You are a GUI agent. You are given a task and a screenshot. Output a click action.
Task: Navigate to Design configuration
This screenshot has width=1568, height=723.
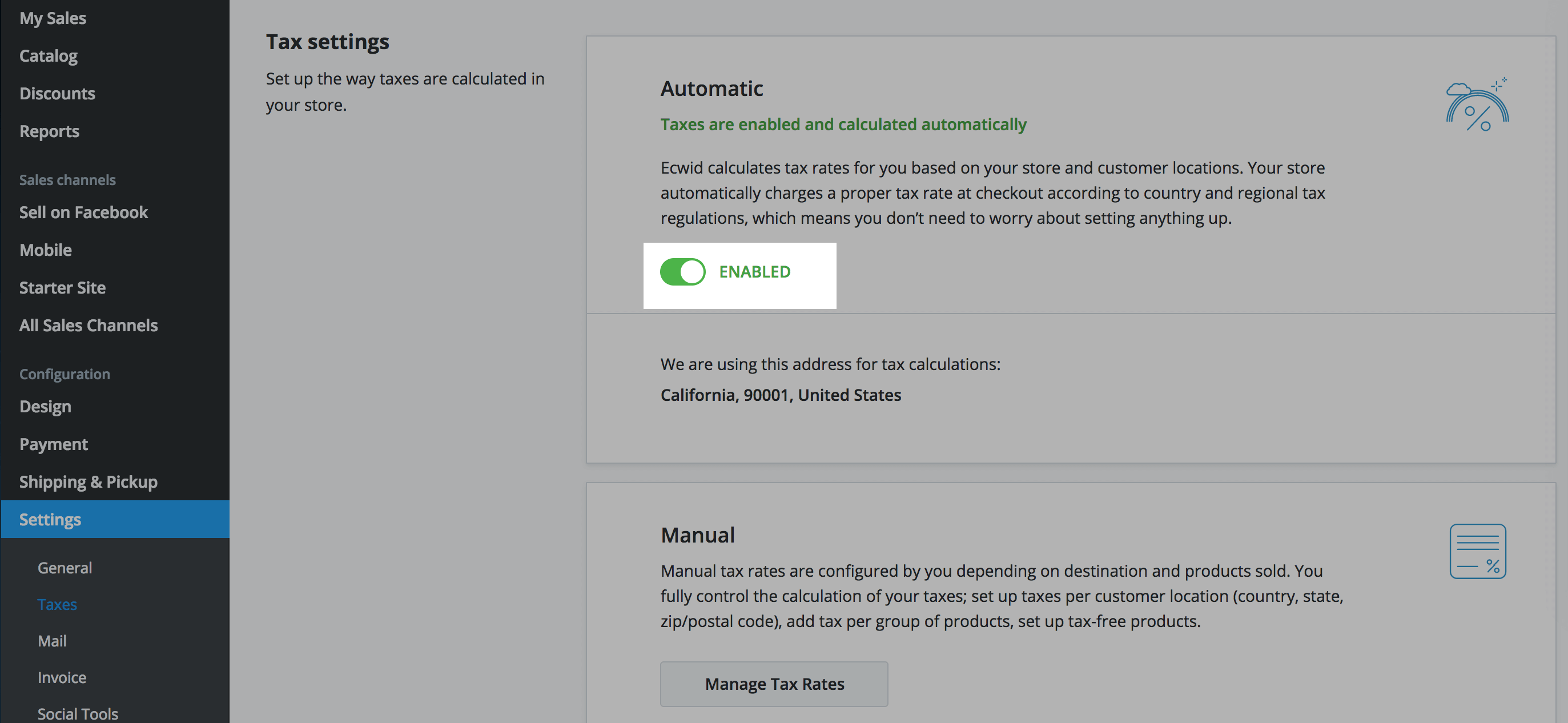click(x=45, y=405)
